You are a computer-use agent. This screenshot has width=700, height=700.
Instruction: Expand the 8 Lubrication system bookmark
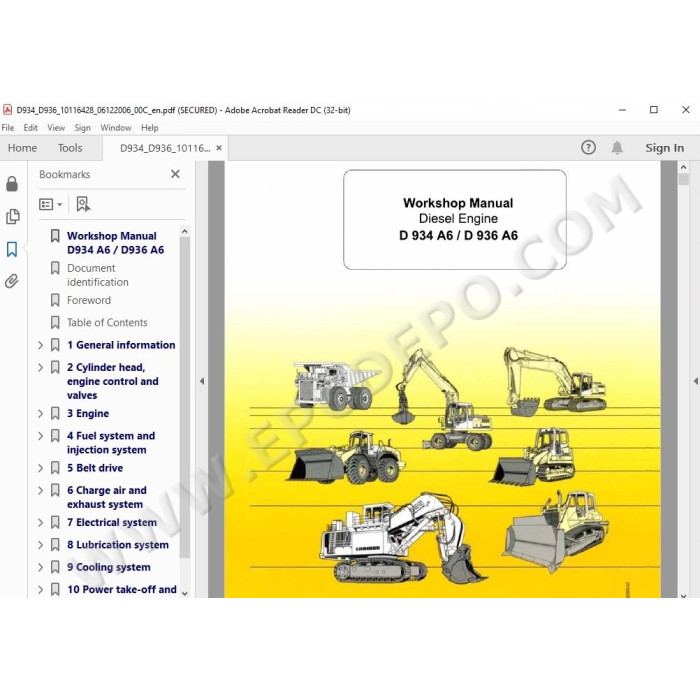pyautogui.click(x=40, y=545)
